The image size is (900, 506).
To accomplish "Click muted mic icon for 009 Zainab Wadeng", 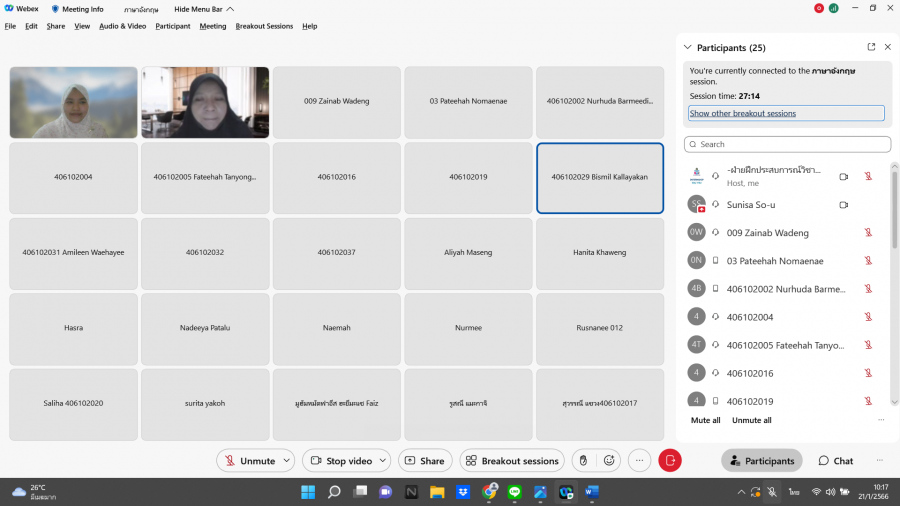I will (868, 233).
